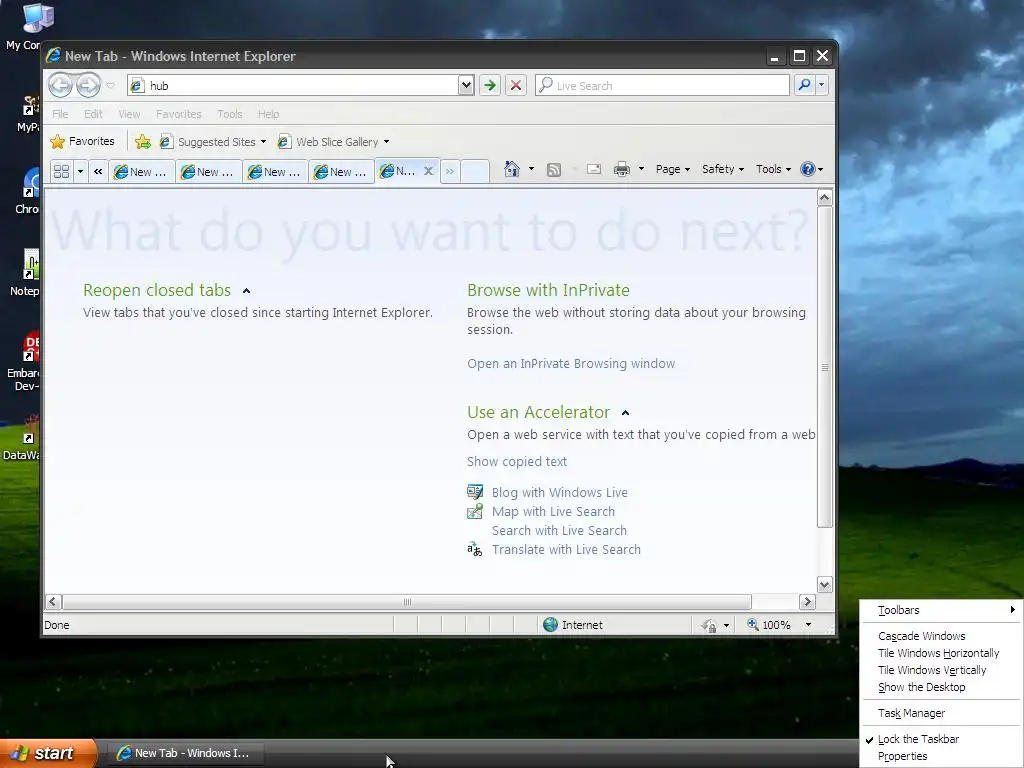Select Task Manager from context menu

point(911,712)
